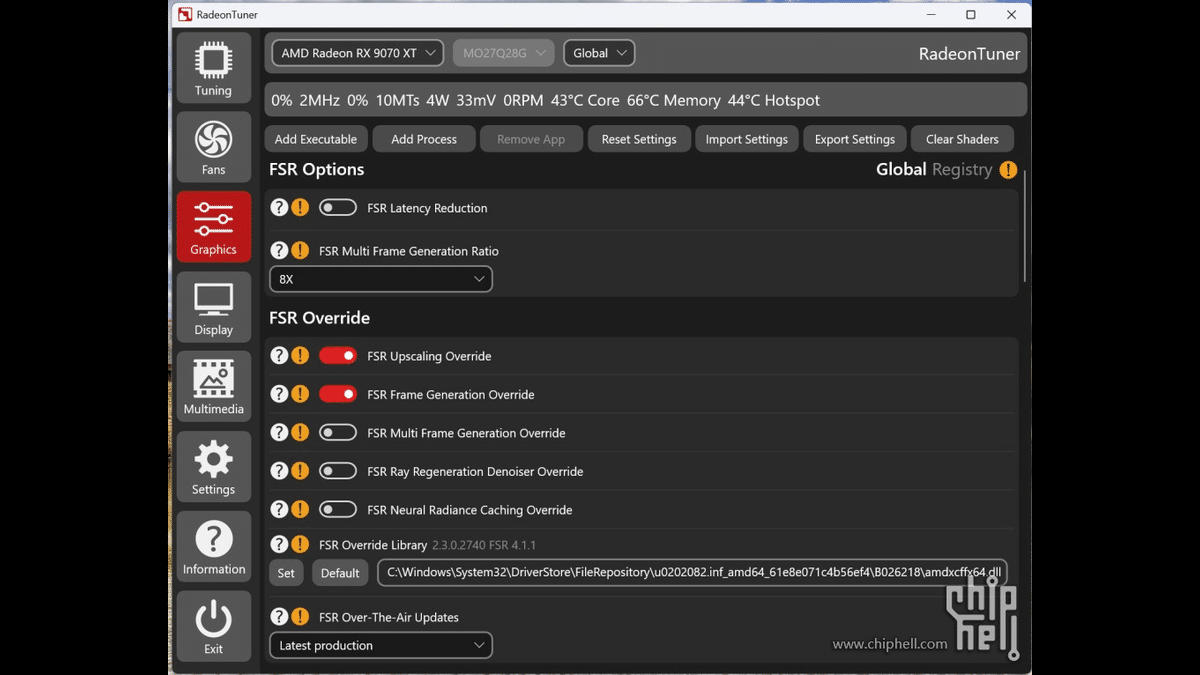Click warning icon for FSR Upscaling Override
This screenshot has width=1200, height=675.
point(300,355)
